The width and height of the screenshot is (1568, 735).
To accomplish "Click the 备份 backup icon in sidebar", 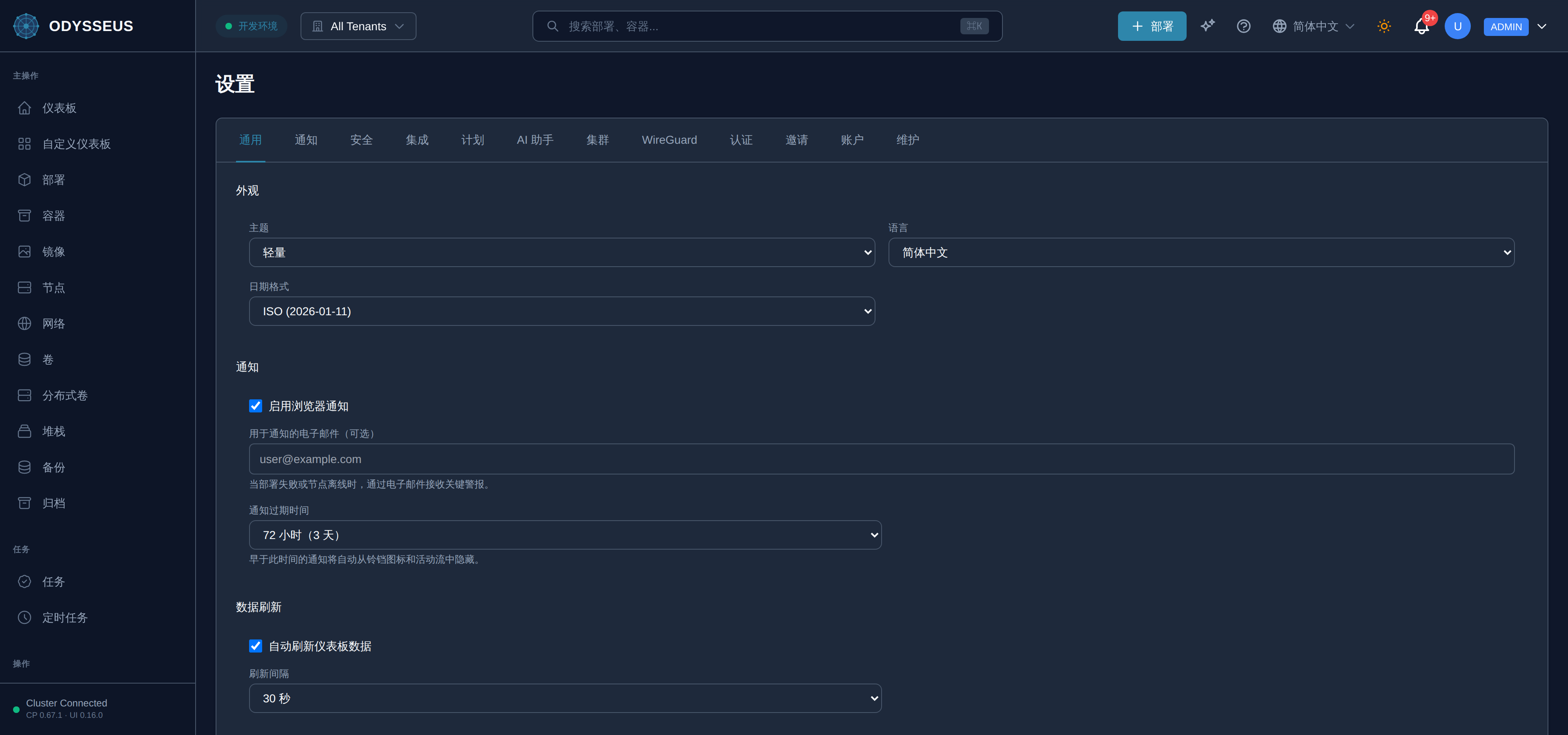I will [x=24, y=467].
